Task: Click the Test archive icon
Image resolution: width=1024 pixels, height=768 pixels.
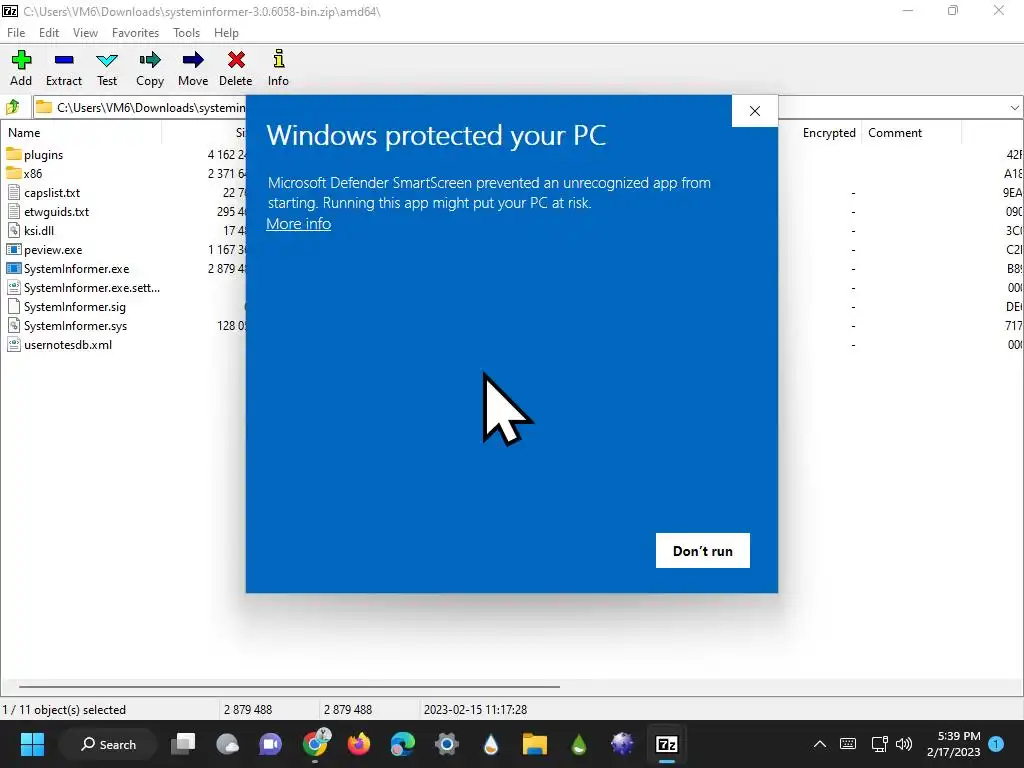Action: tap(107, 60)
